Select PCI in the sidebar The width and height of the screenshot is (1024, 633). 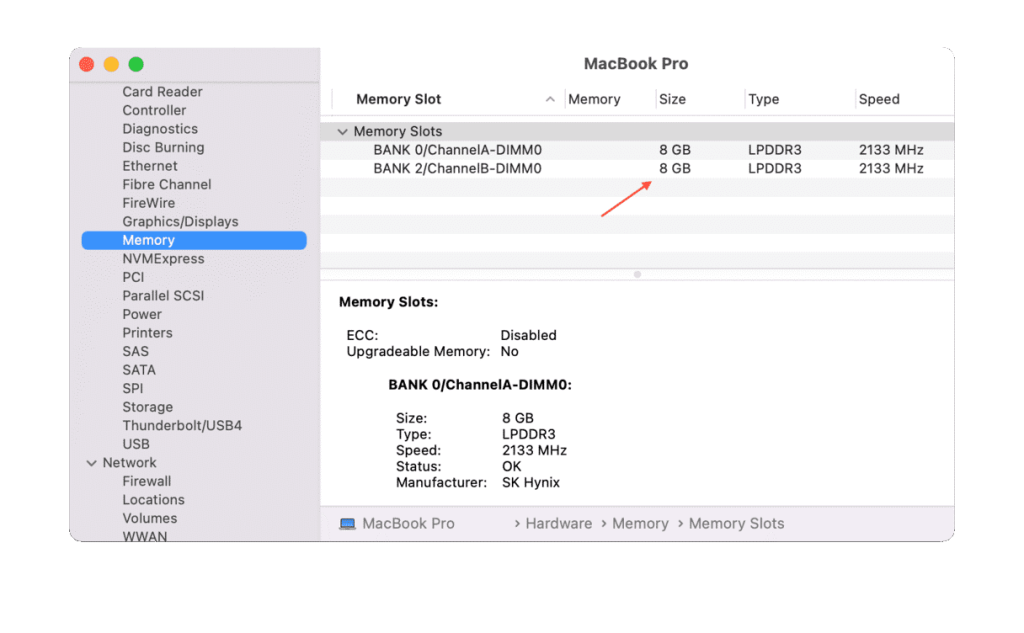133,278
